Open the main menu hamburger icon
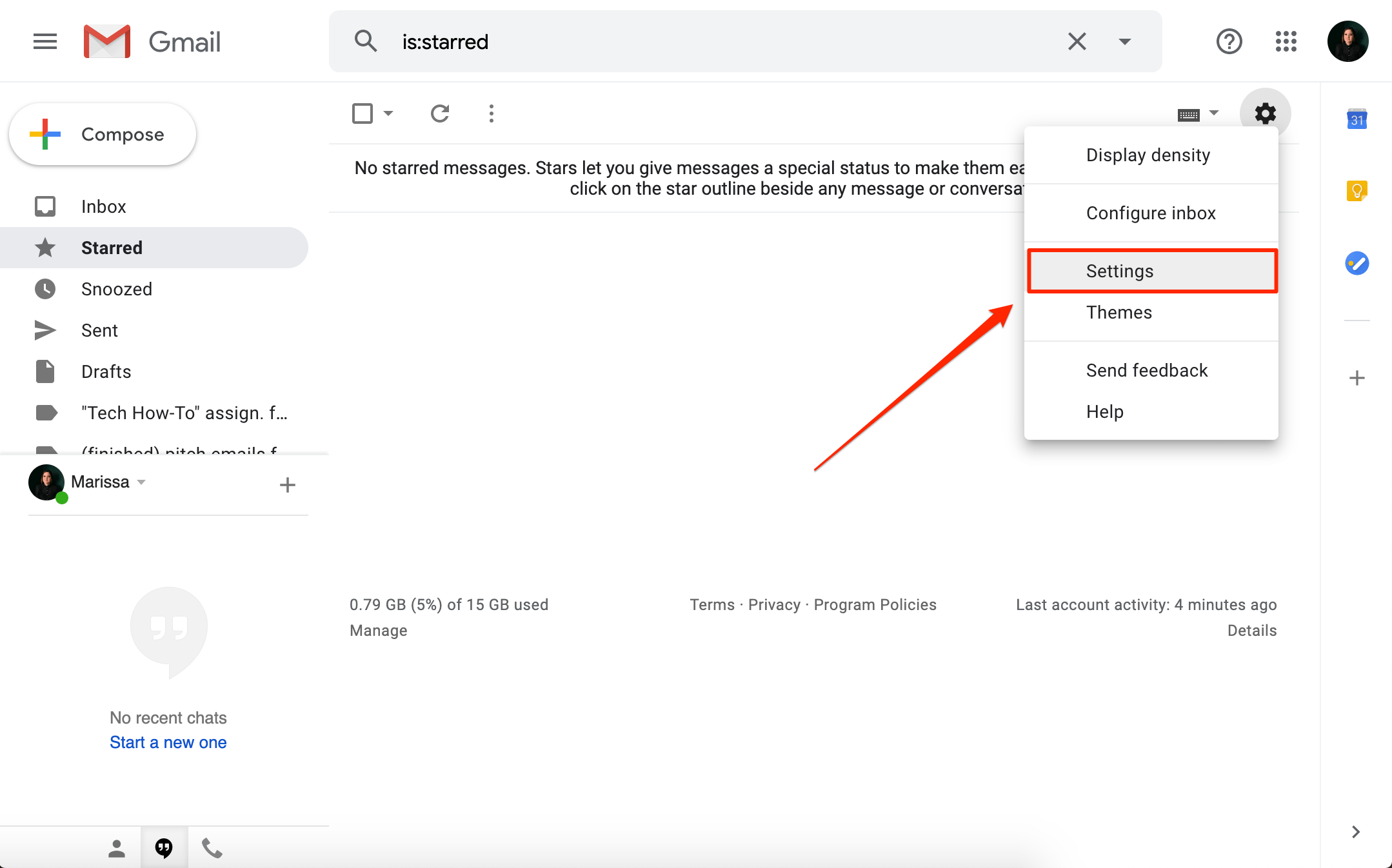The image size is (1392, 868). 45,42
